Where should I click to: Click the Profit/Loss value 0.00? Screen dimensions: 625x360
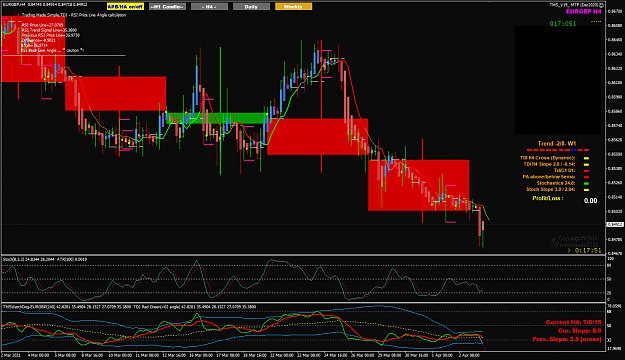pyautogui.click(x=590, y=201)
